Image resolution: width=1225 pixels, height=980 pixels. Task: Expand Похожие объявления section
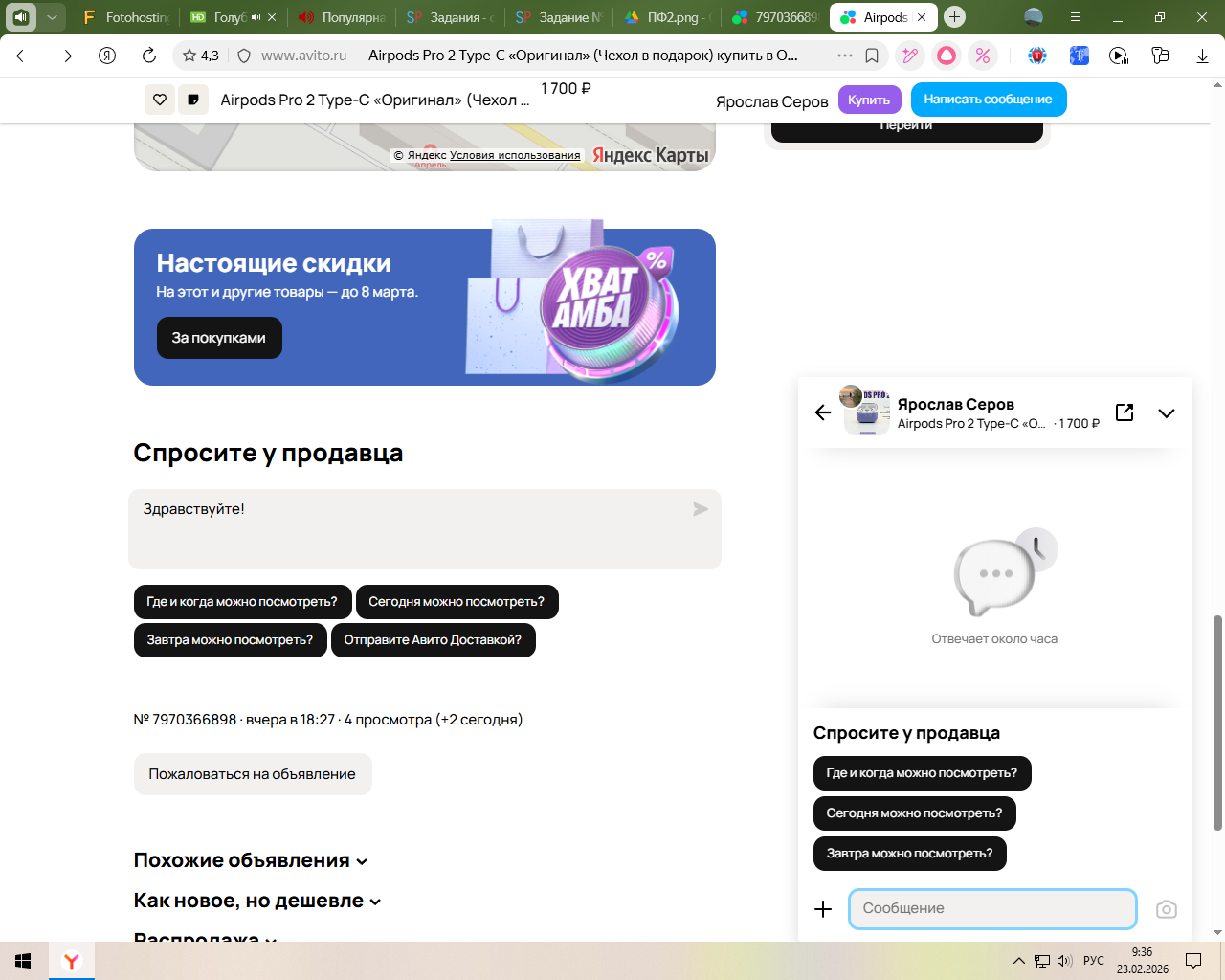[251, 860]
